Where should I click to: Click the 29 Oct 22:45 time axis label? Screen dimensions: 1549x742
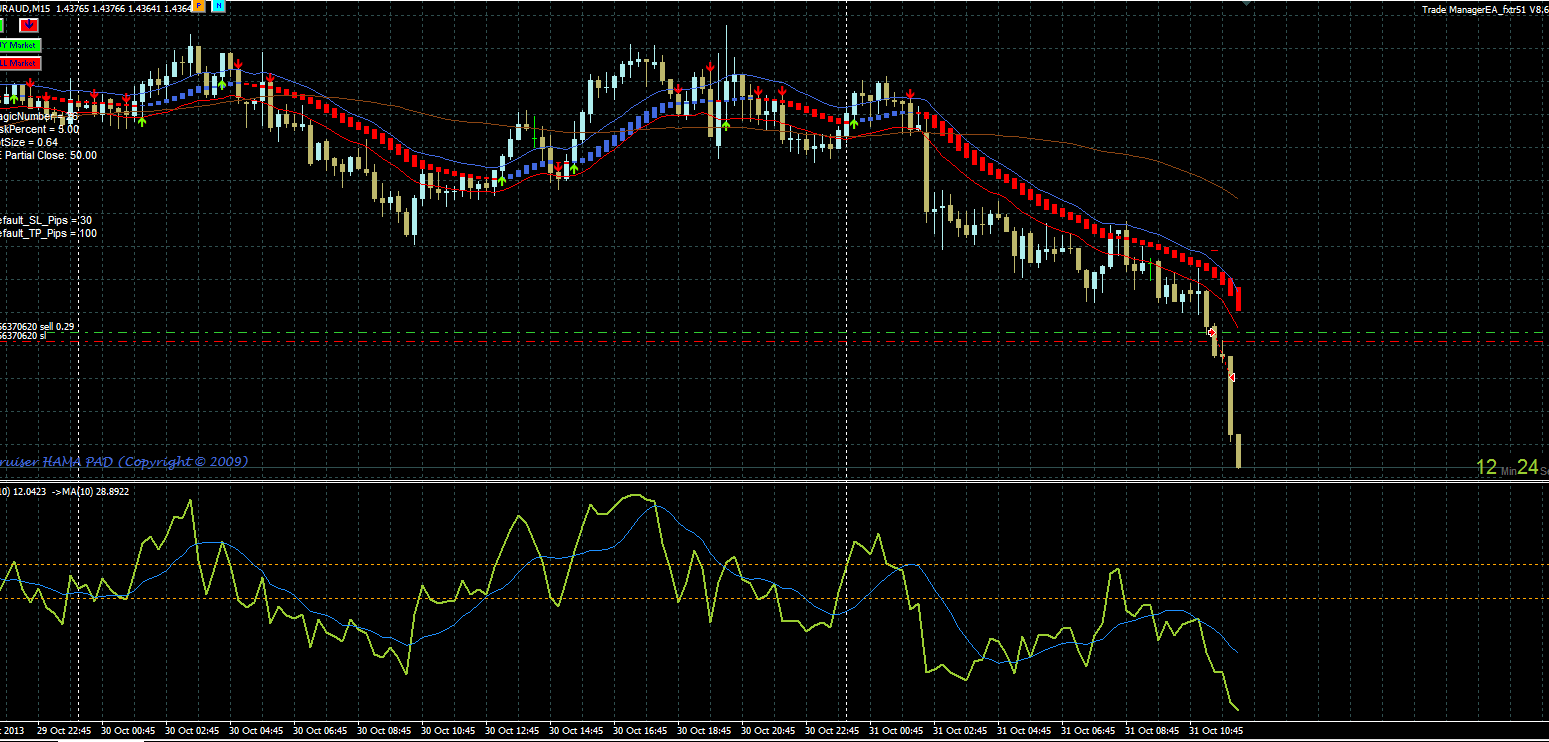(x=64, y=731)
